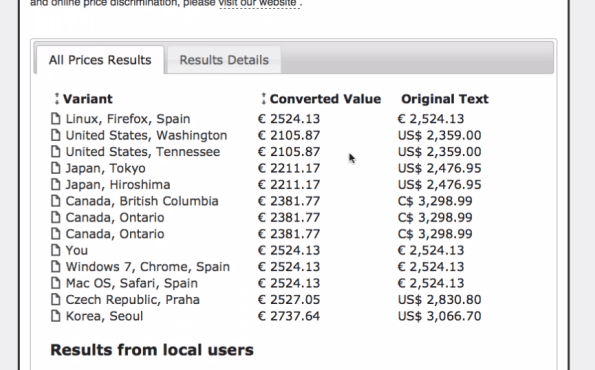
Task: Click document icon beside Mac OS, Safari, Spain
Action: 55,283
